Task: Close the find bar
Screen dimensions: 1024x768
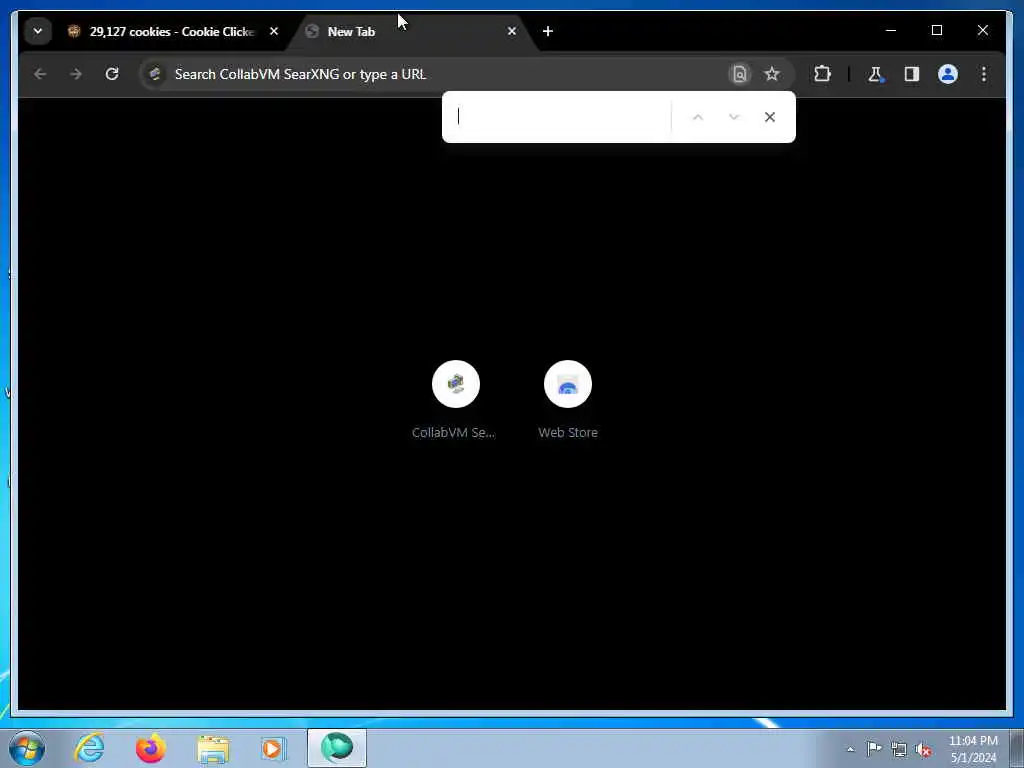Action: click(x=770, y=118)
